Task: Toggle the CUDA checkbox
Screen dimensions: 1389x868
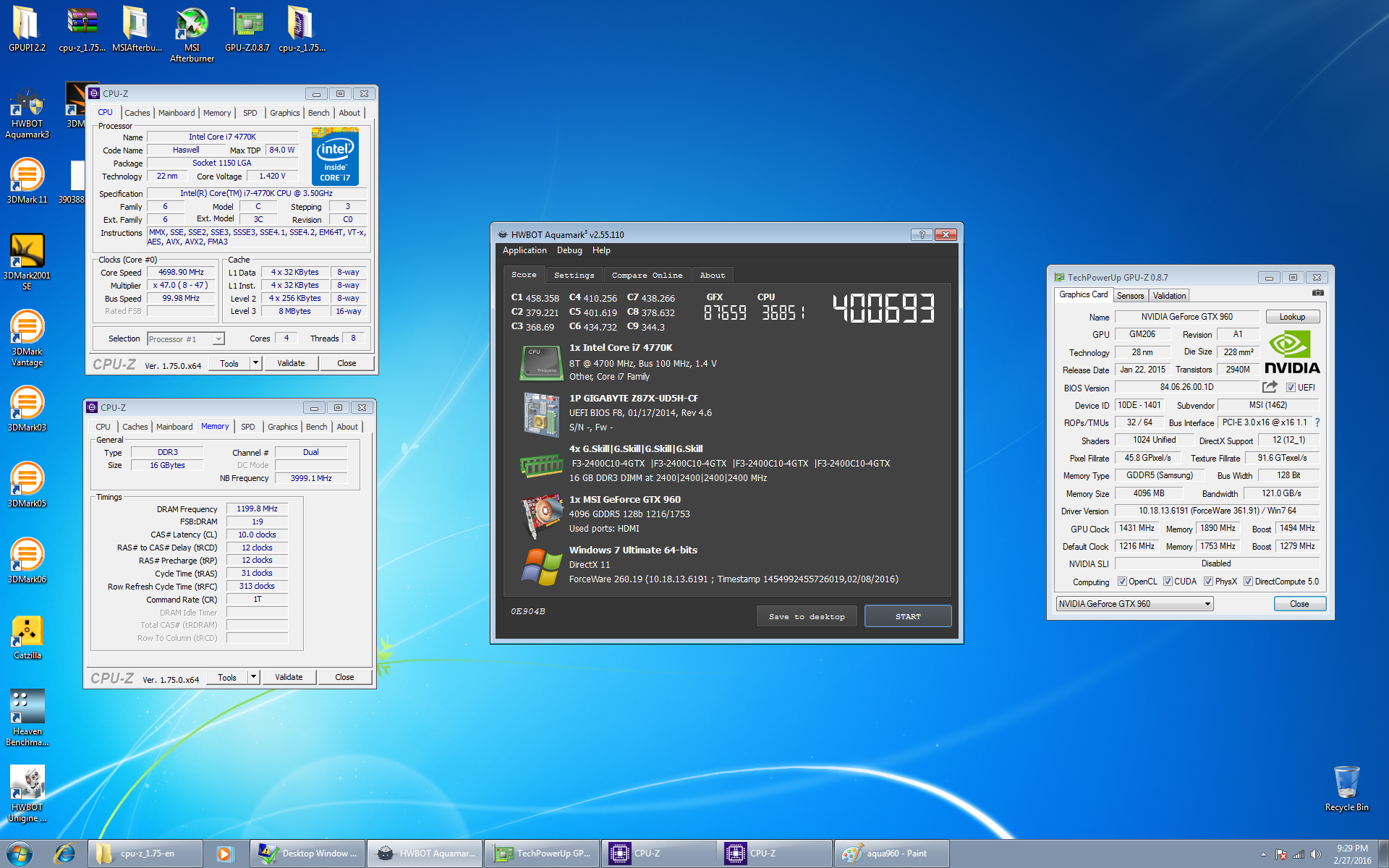Action: (x=1168, y=582)
